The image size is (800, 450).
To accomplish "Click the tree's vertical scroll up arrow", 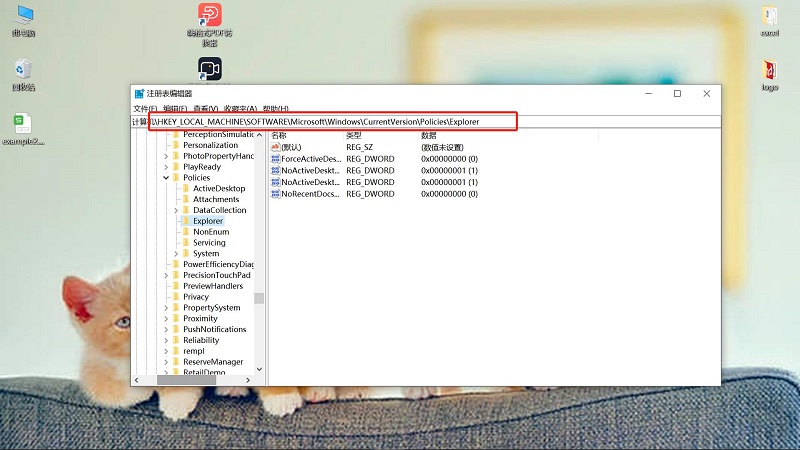I will click(x=259, y=135).
